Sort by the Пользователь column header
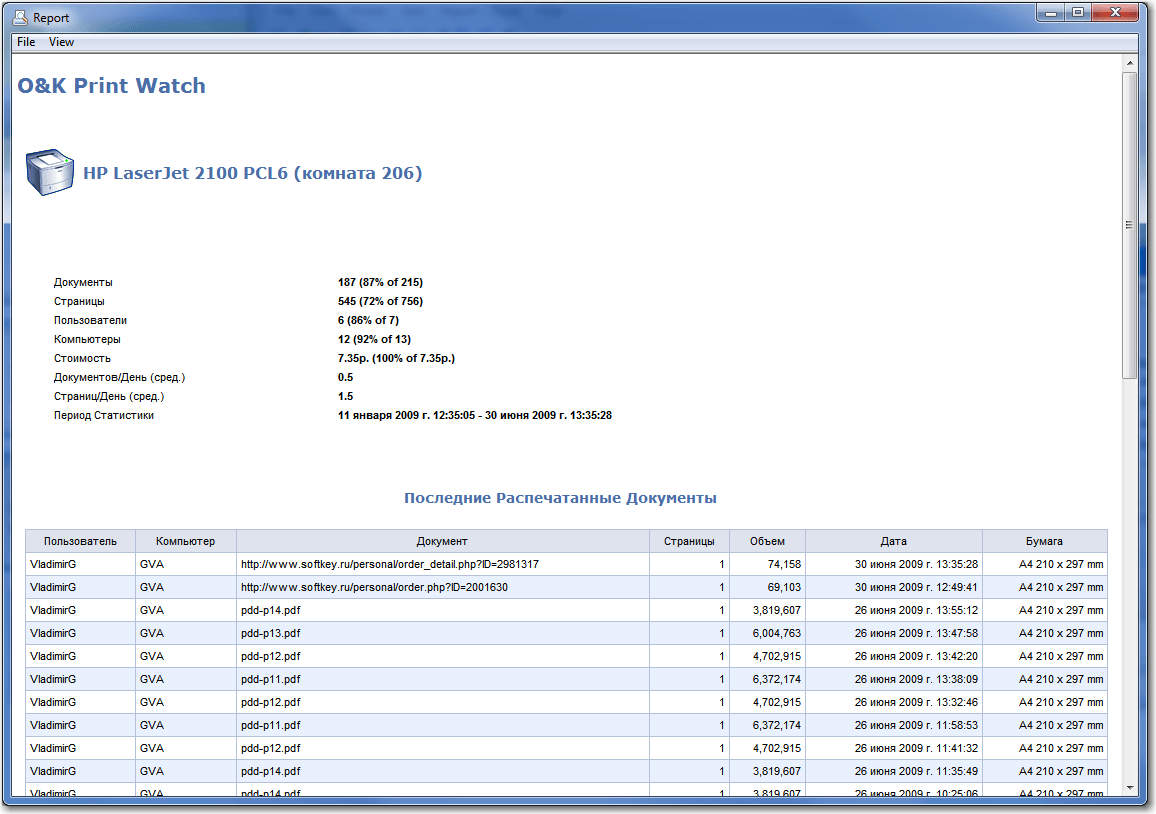 (x=79, y=541)
